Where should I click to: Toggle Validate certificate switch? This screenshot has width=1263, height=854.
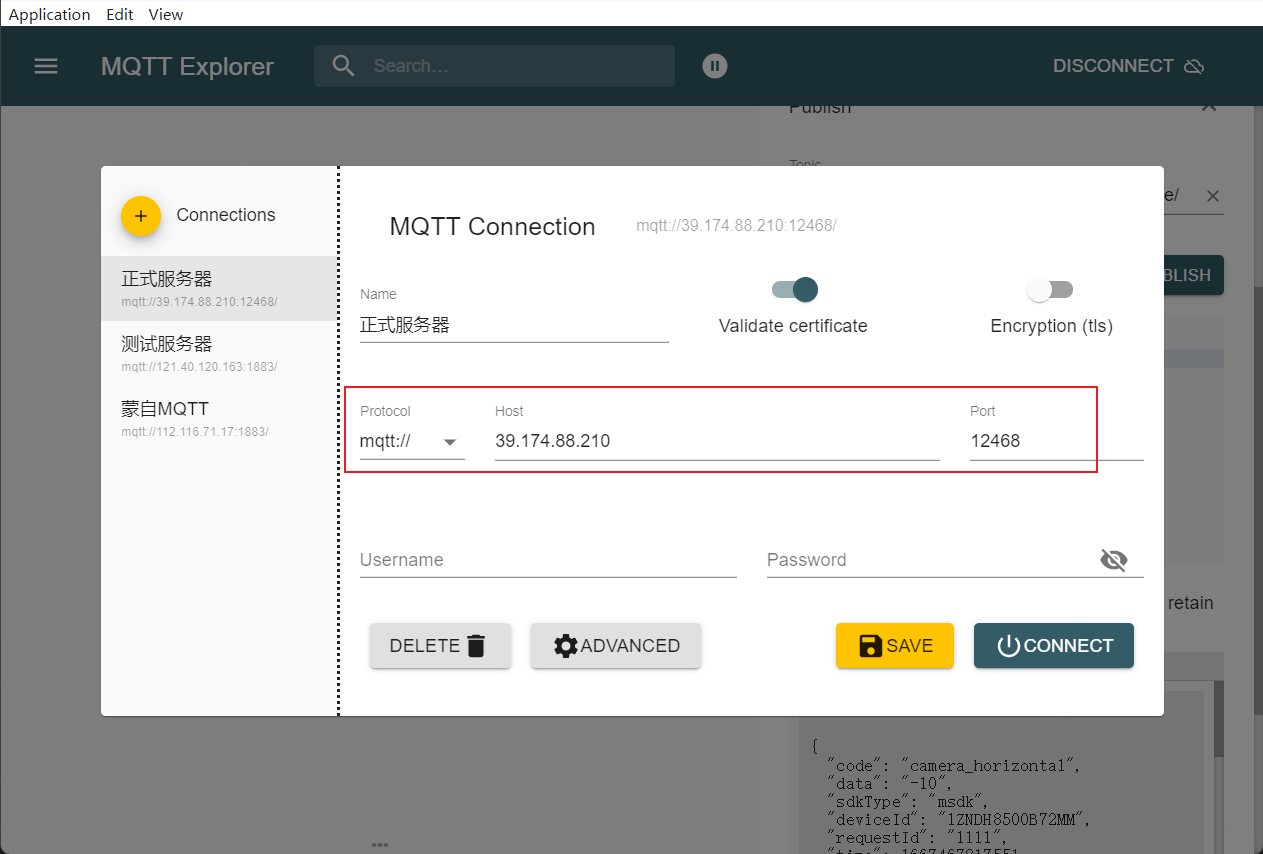[x=795, y=290]
